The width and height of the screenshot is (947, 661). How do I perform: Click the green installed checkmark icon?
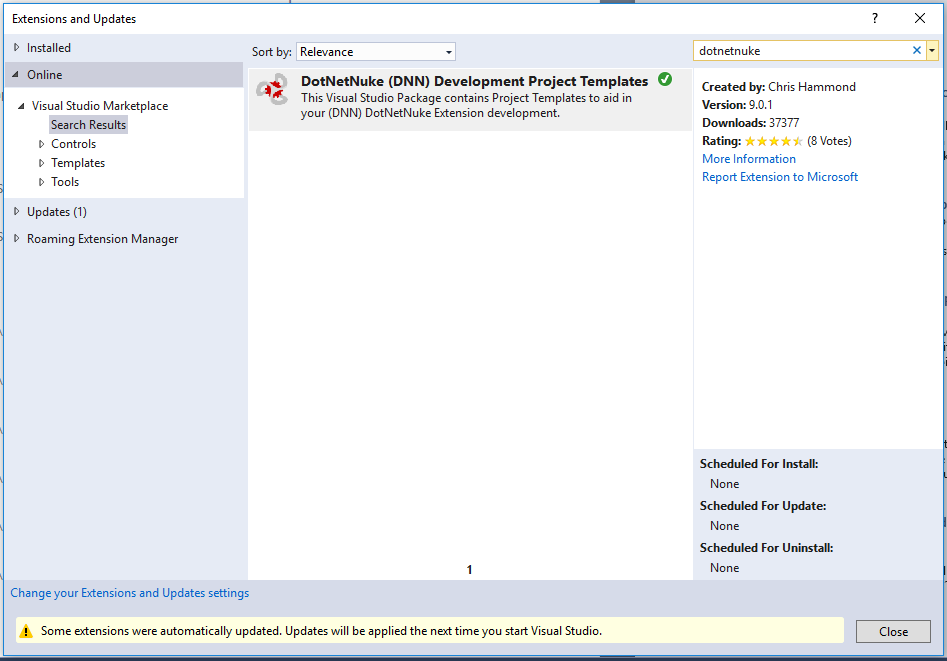click(x=665, y=79)
